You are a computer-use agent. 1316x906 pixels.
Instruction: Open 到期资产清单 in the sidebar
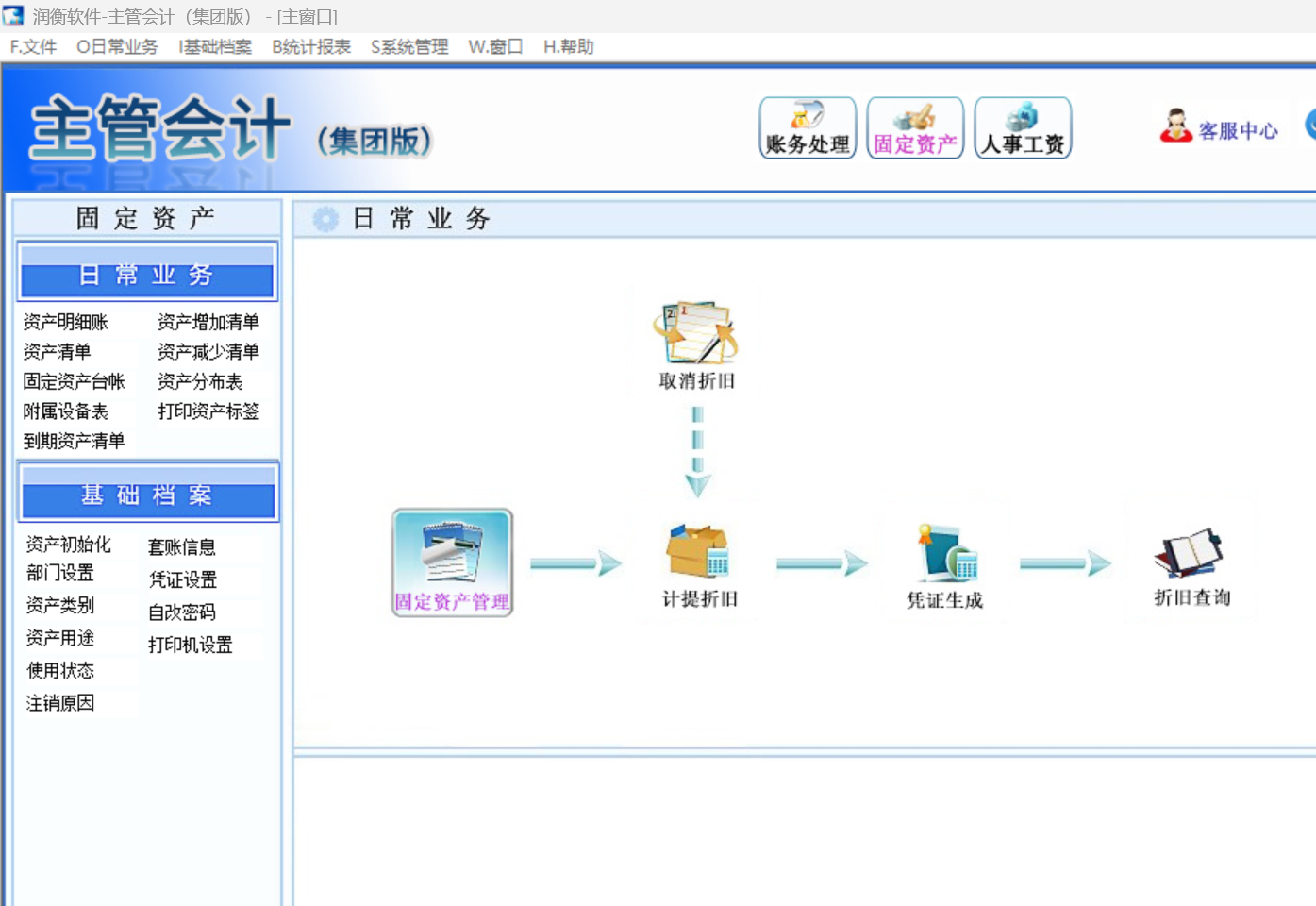[x=75, y=442]
